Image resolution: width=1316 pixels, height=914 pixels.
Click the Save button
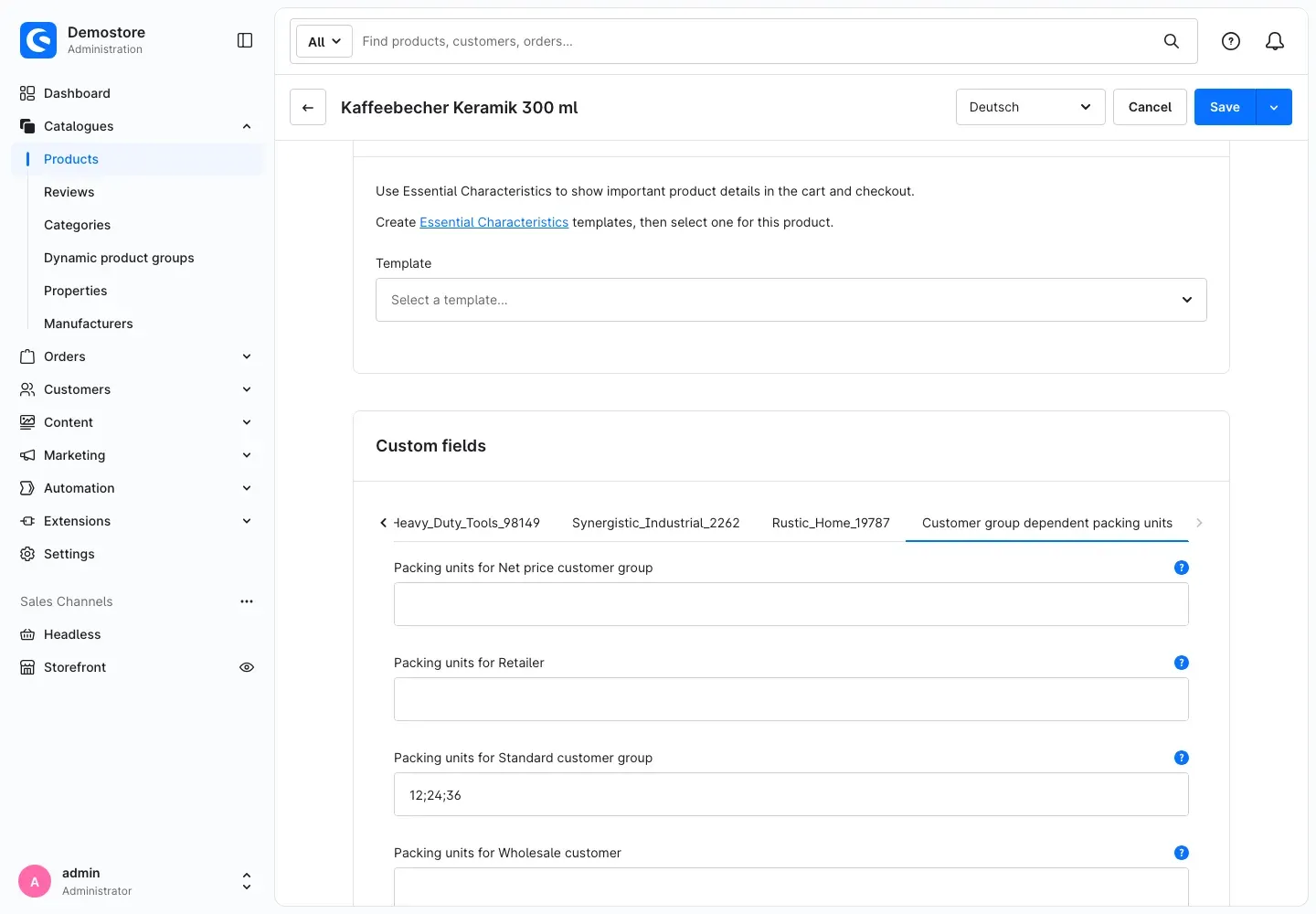tap(1225, 107)
